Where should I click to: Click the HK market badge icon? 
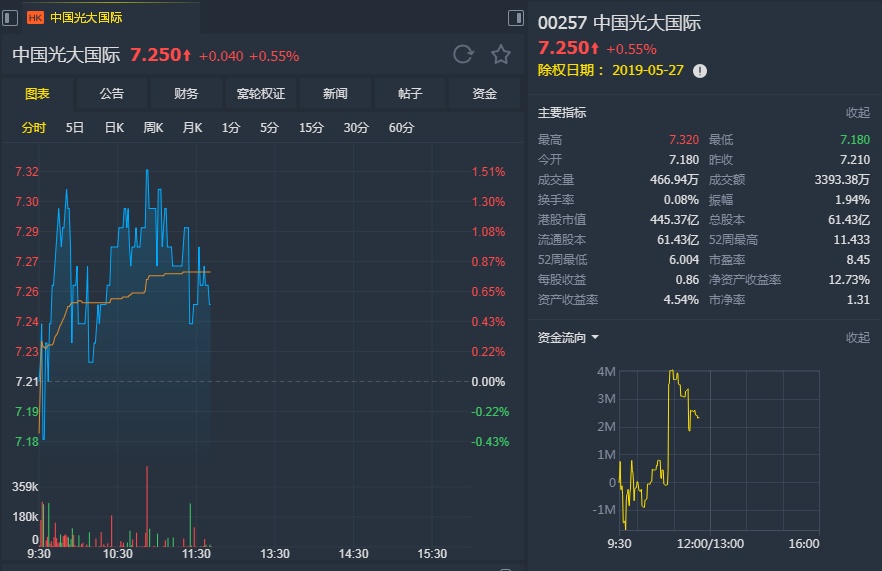[x=35, y=18]
